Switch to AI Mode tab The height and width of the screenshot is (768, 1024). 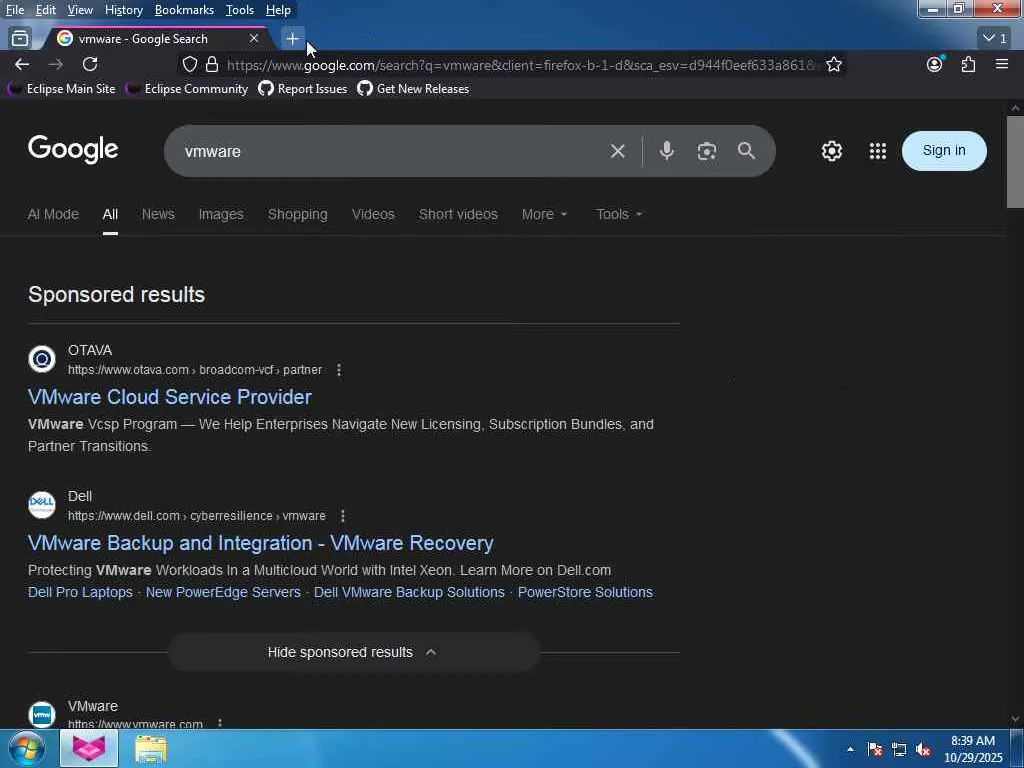[x=53, y=214]
